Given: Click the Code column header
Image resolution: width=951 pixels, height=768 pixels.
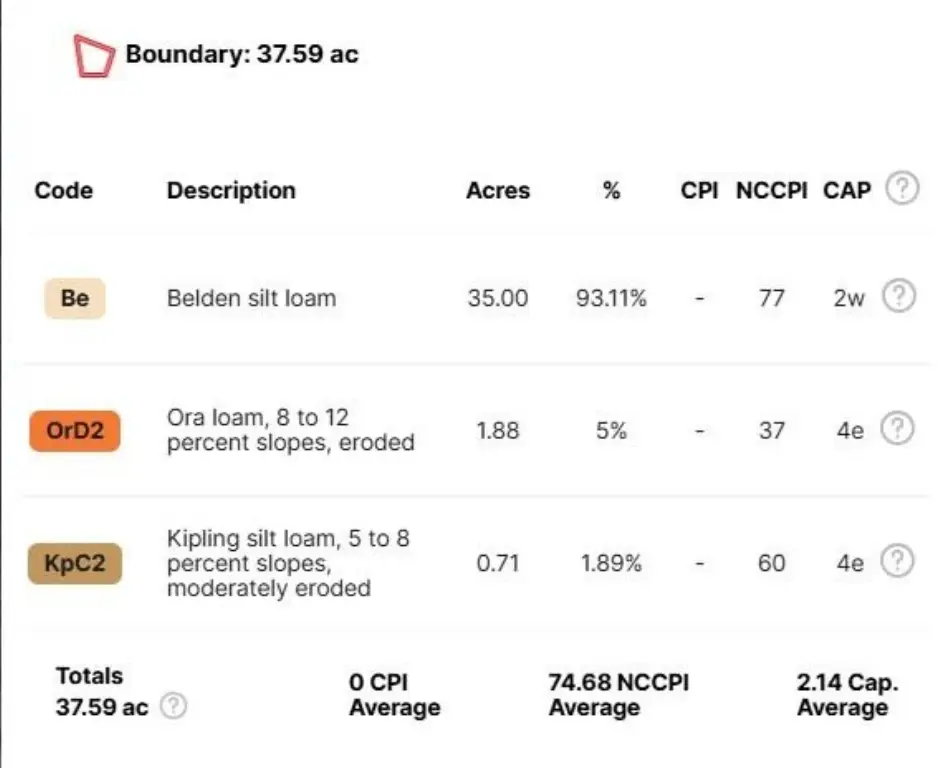Looking at the screenshot, I should coord(63,190).
